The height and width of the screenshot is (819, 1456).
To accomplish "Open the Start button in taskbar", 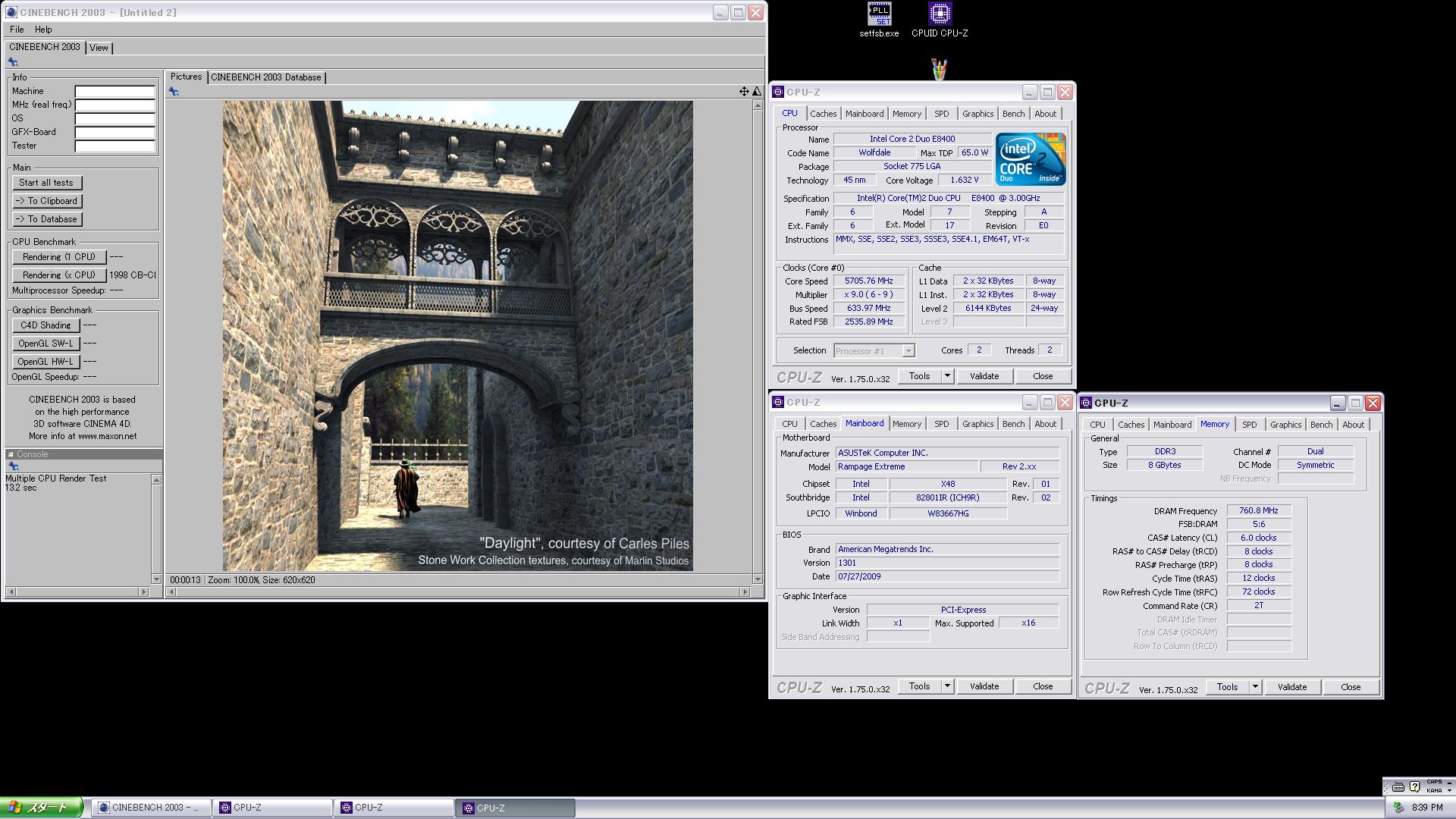I will [x=42, y=808].
